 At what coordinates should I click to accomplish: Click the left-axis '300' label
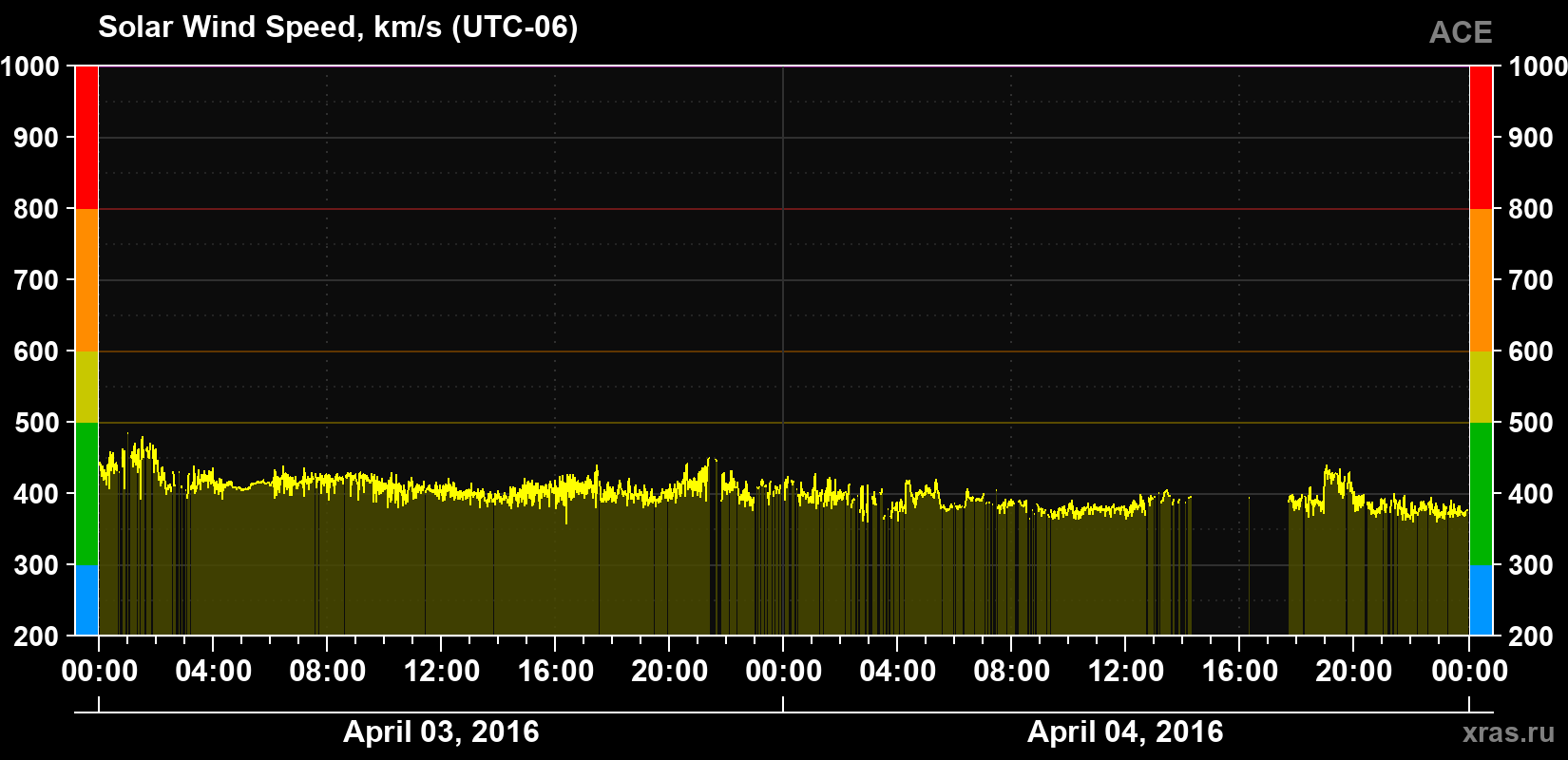[x=37, y=565]
